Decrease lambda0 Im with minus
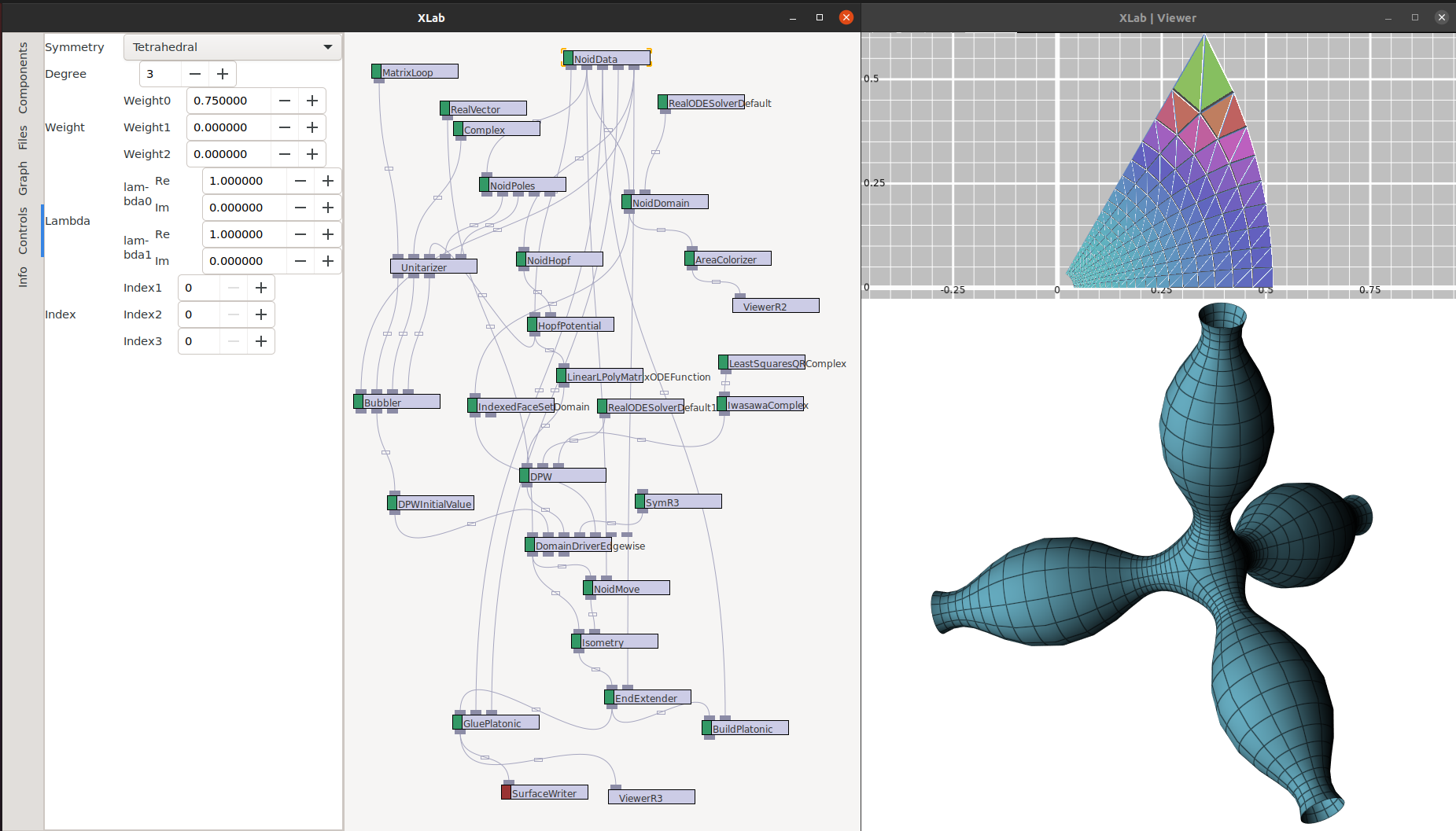Image resolution: width=1456 pixels, height=831 pixels. tap(300, 208)
